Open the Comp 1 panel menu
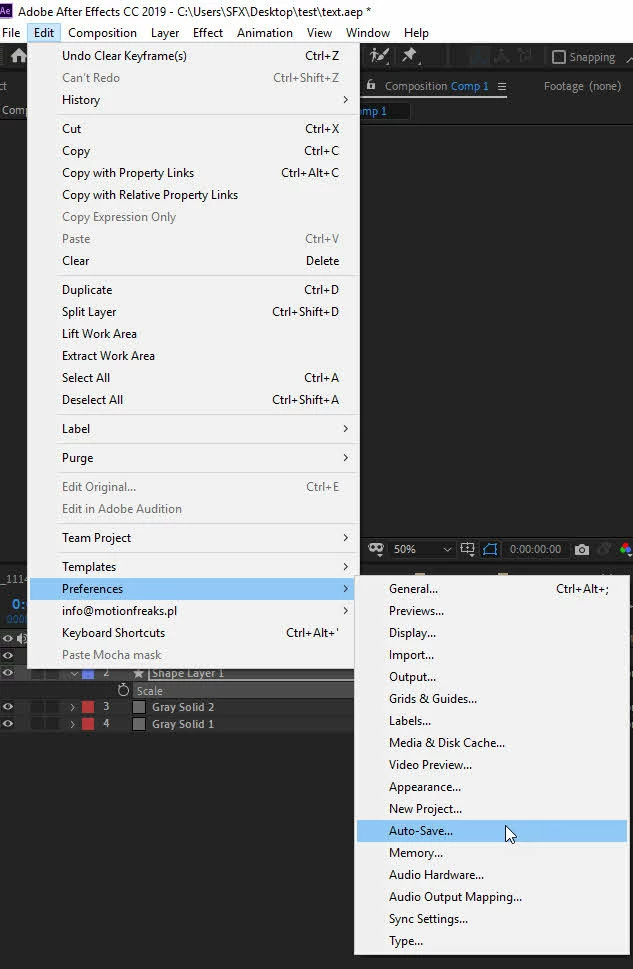Screen dimensions: 633x969 click(x=502, y=87)
